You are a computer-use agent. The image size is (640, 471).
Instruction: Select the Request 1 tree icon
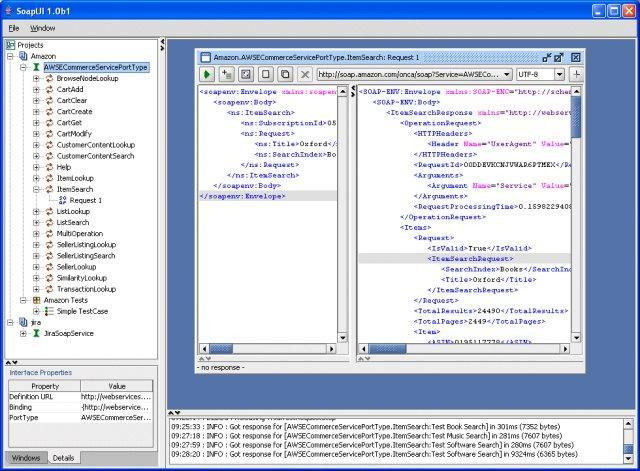(62, 200)
